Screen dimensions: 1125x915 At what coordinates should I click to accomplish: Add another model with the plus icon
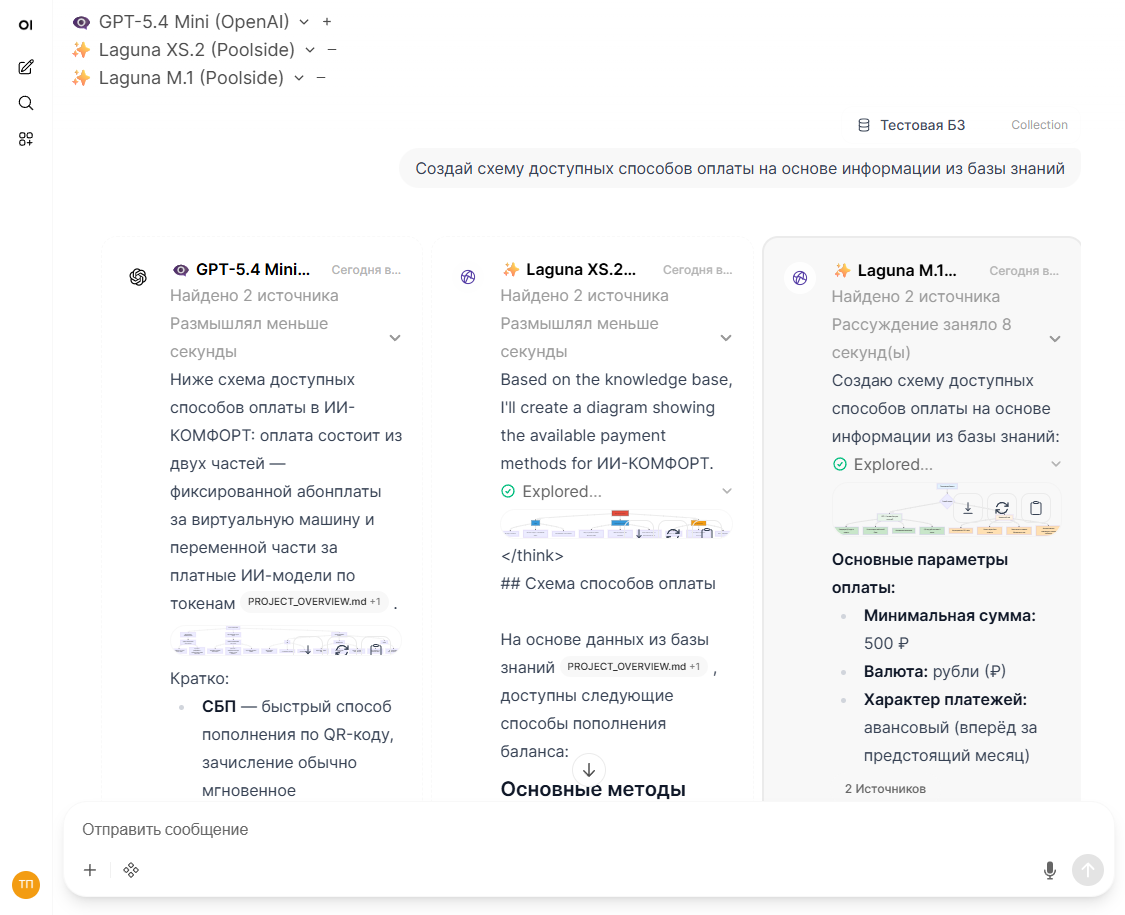pyautogui.click(x=327, y=22)
